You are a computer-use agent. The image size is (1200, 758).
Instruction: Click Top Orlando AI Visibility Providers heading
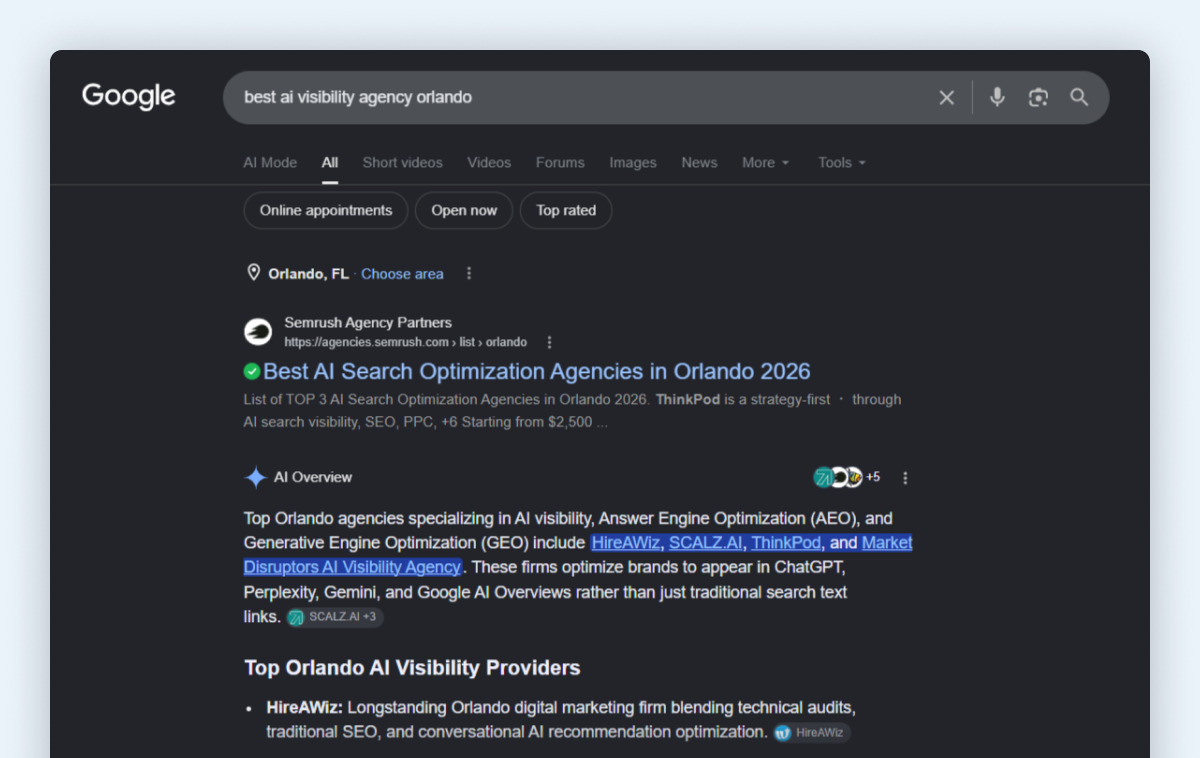(x=412, y=668)
